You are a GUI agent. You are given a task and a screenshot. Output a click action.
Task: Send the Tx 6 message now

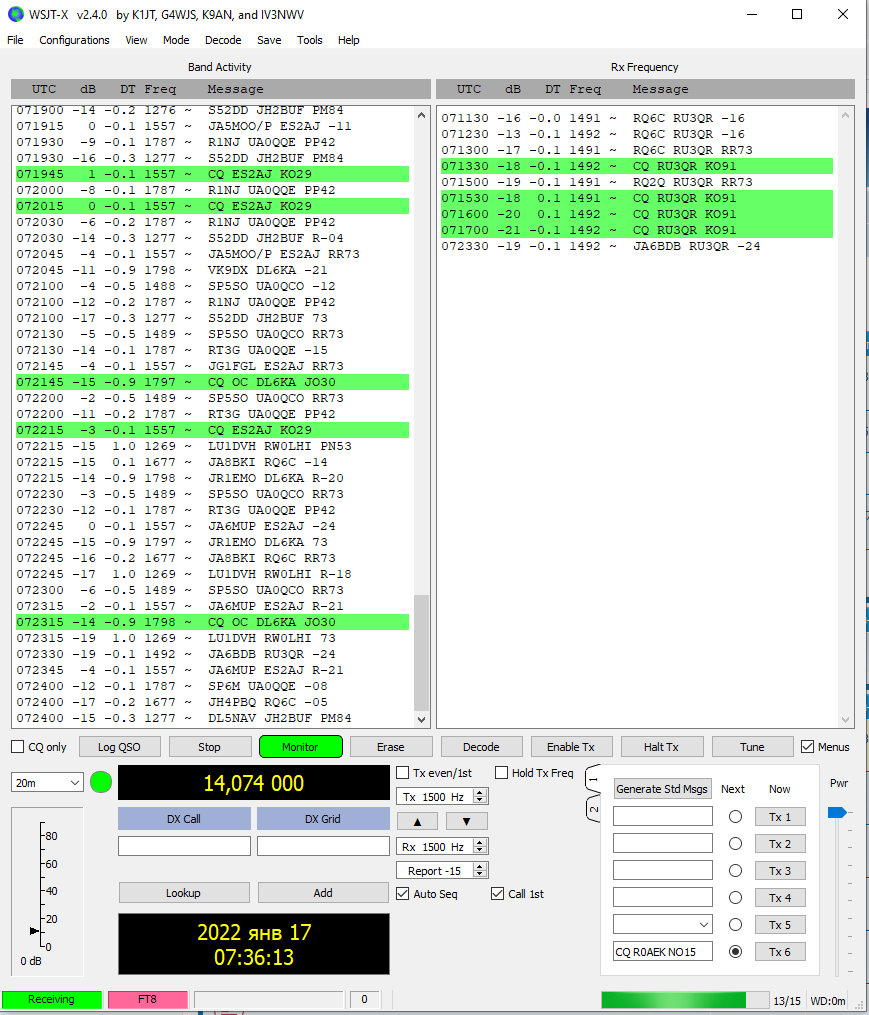pos(780,952)
